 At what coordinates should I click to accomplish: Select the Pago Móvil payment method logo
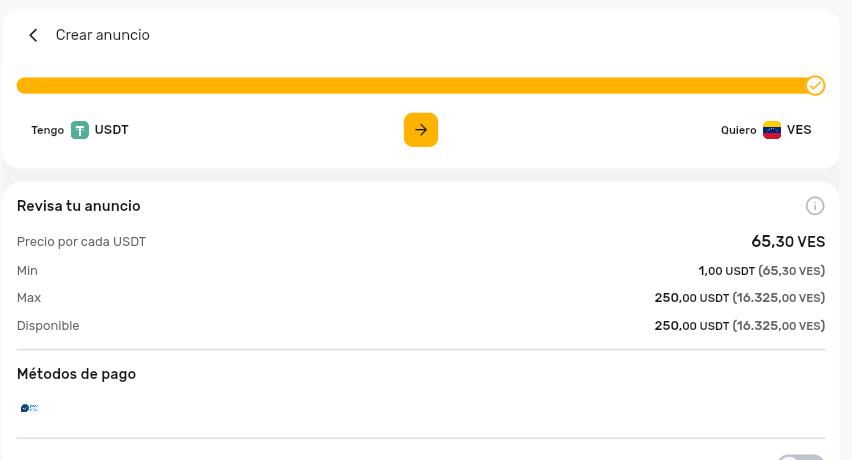pyautogui.click(x=30, y=408)
